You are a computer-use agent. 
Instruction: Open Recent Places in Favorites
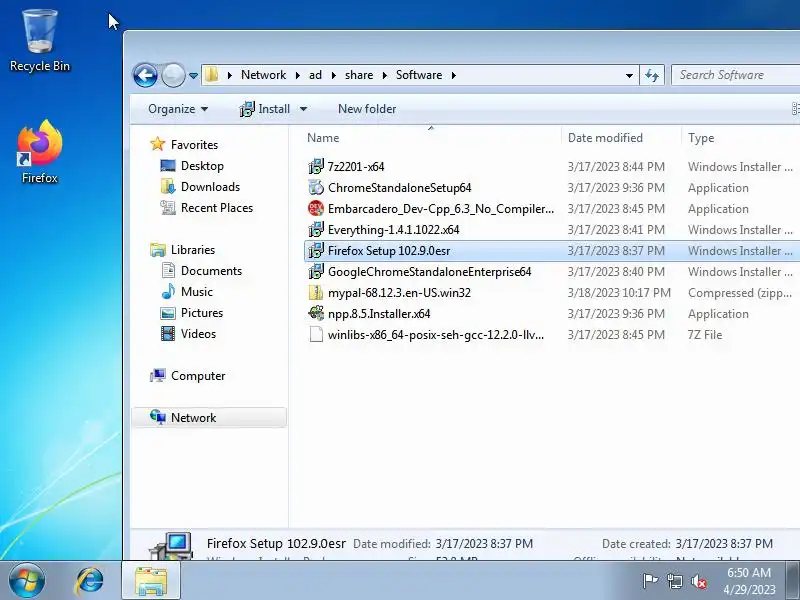tap(217, 208)
